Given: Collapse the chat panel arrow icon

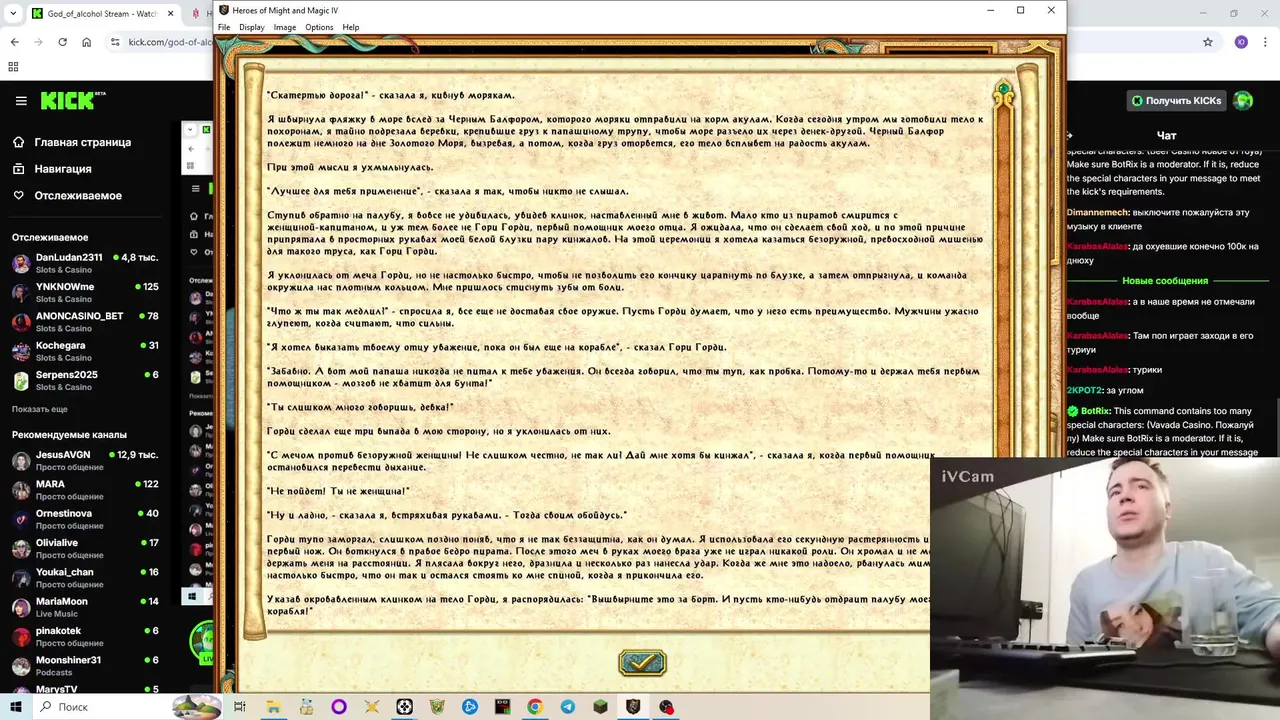Looking at the screenshot, I should (1070, 136).
